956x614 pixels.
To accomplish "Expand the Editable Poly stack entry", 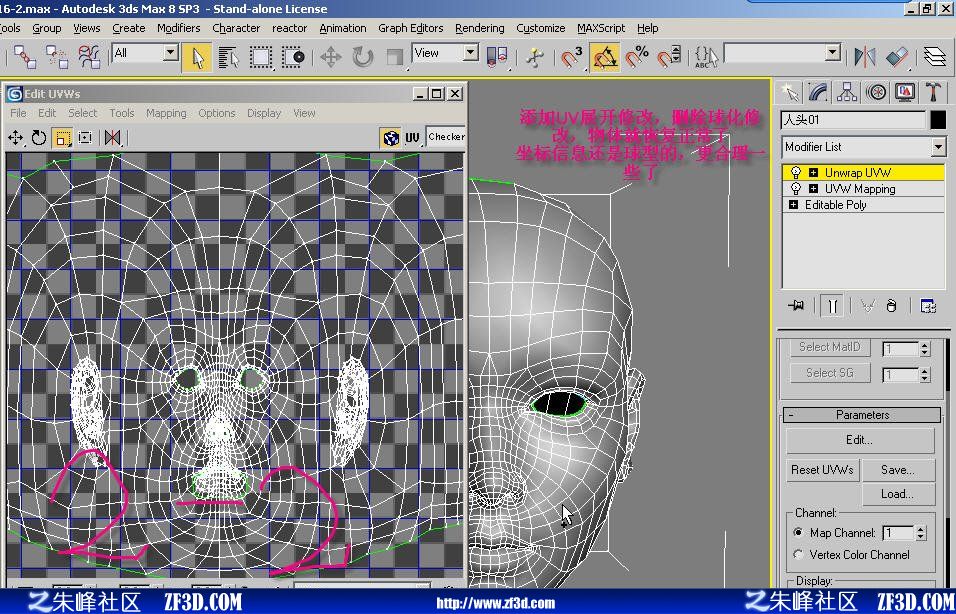I will [793, 204].
